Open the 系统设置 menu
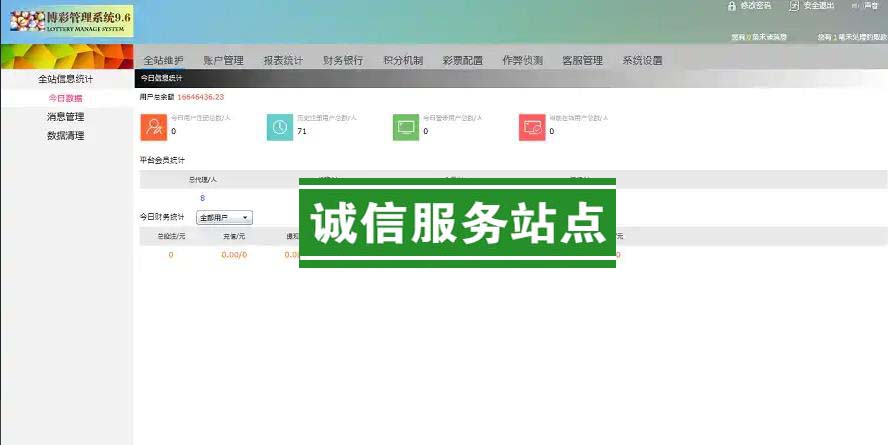Image resolution: width=888 pixels, height=445 pixels. point(642,60)
